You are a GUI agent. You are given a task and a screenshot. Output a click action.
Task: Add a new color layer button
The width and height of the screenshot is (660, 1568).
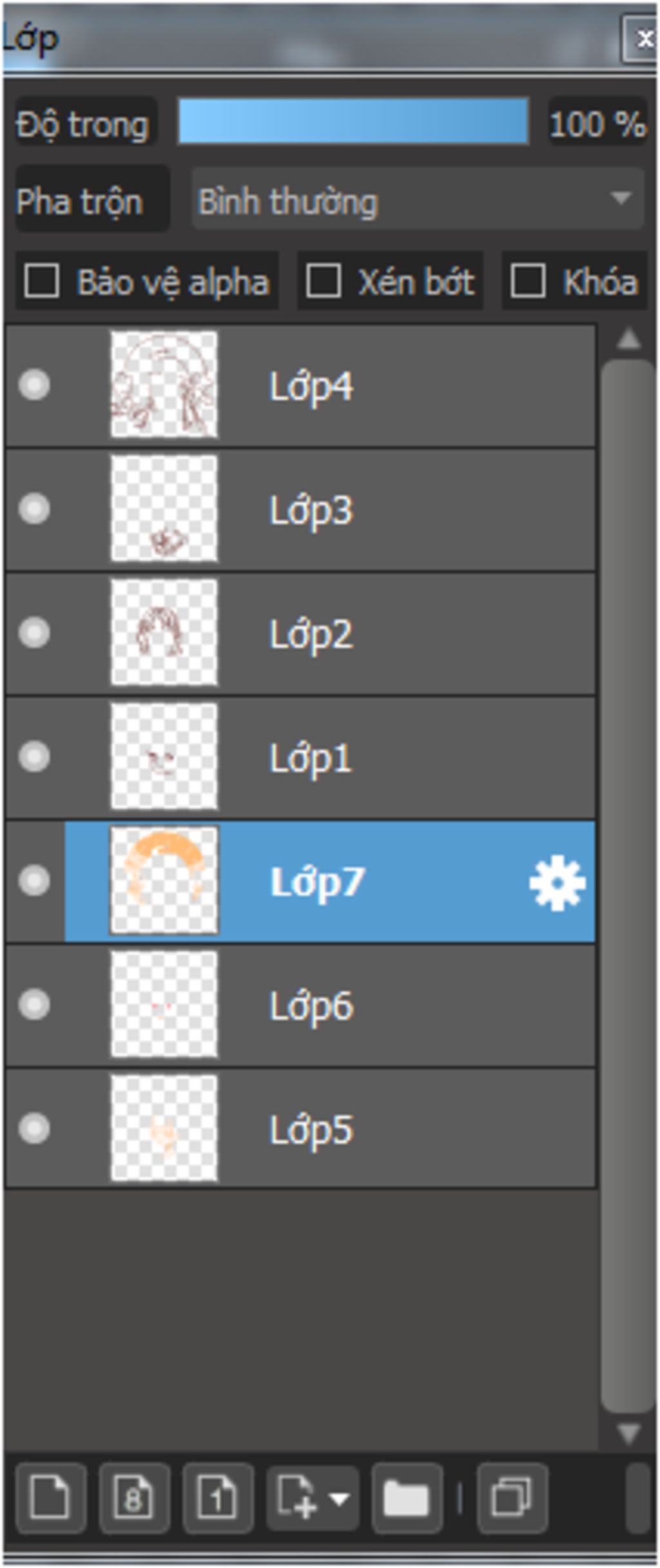[51, 1498]
